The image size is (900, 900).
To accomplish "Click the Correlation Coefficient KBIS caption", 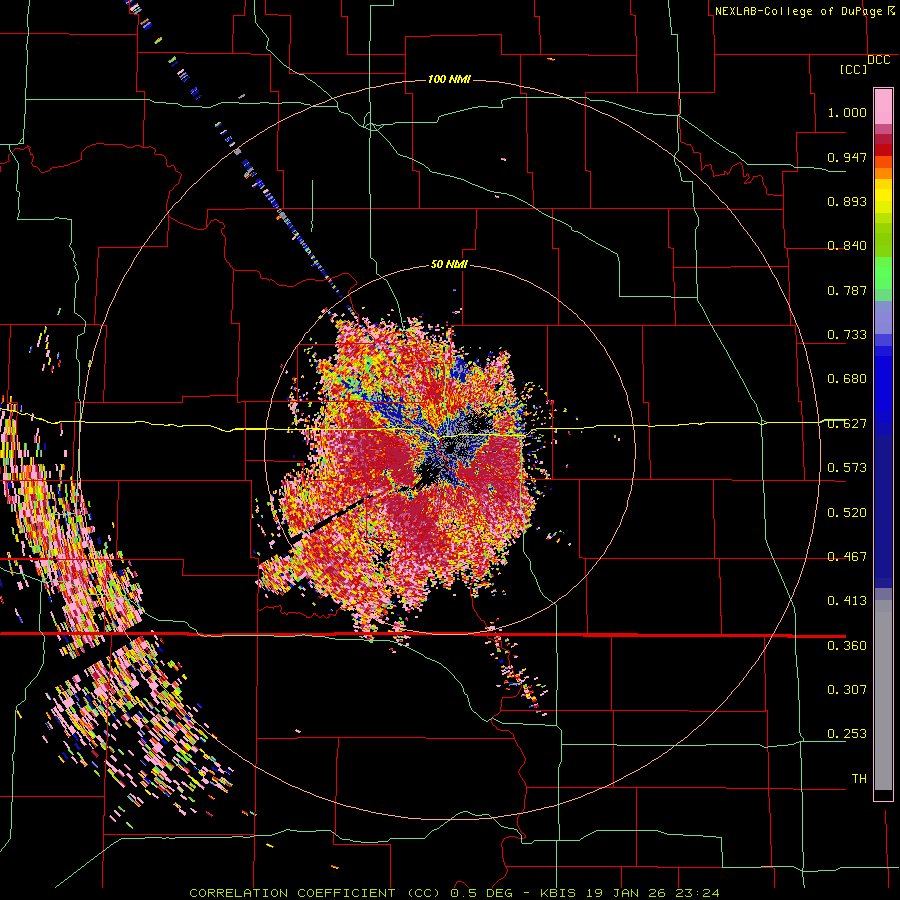I will tap(454, 893).
